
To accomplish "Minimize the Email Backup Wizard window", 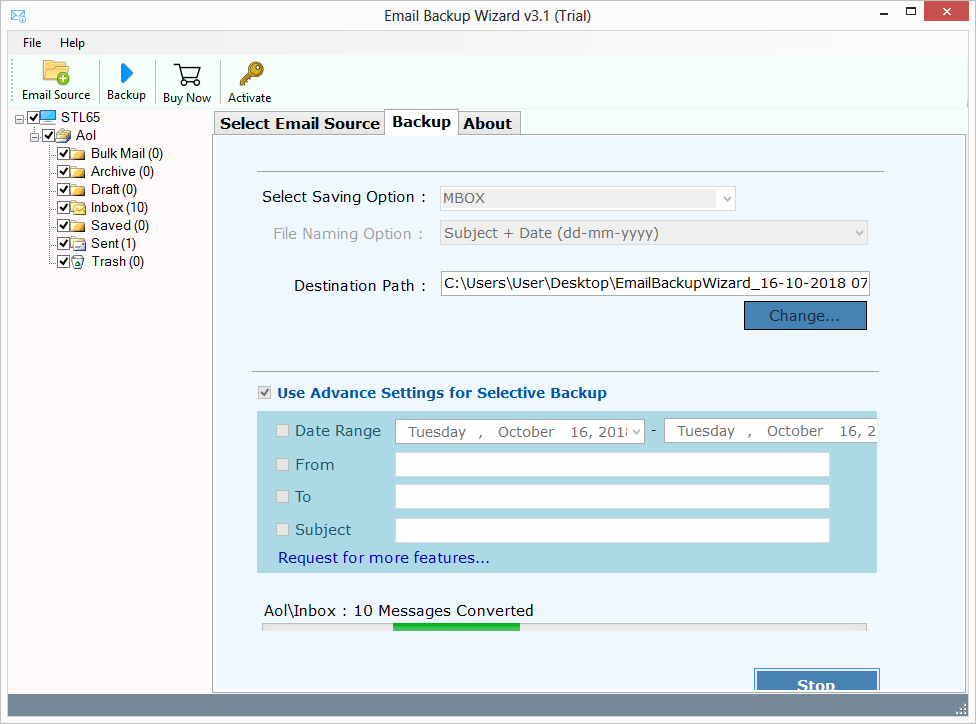I will (884, 13).
